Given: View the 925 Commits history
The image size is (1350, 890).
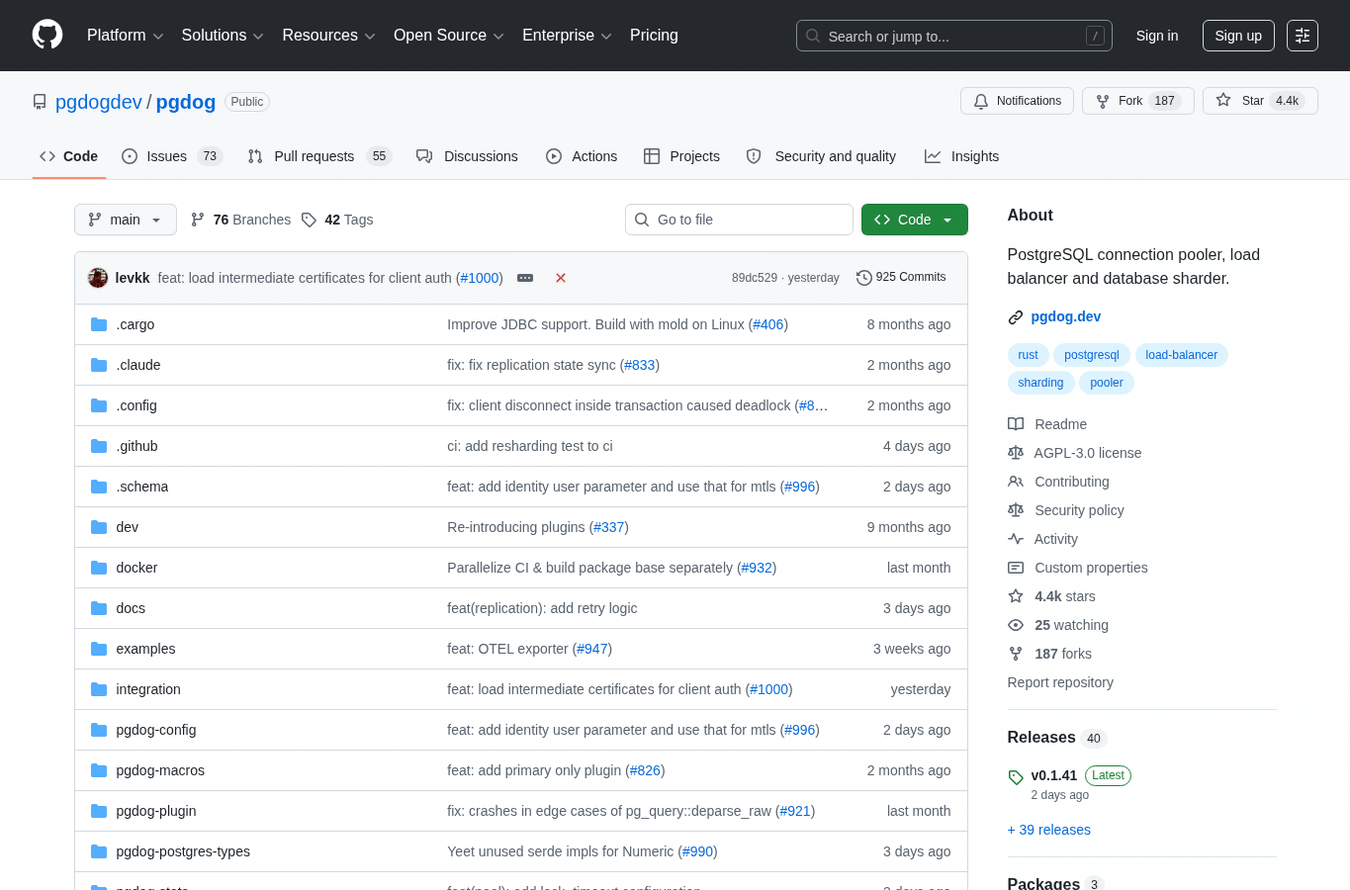Looking at the screenshot, I should 901,277.
